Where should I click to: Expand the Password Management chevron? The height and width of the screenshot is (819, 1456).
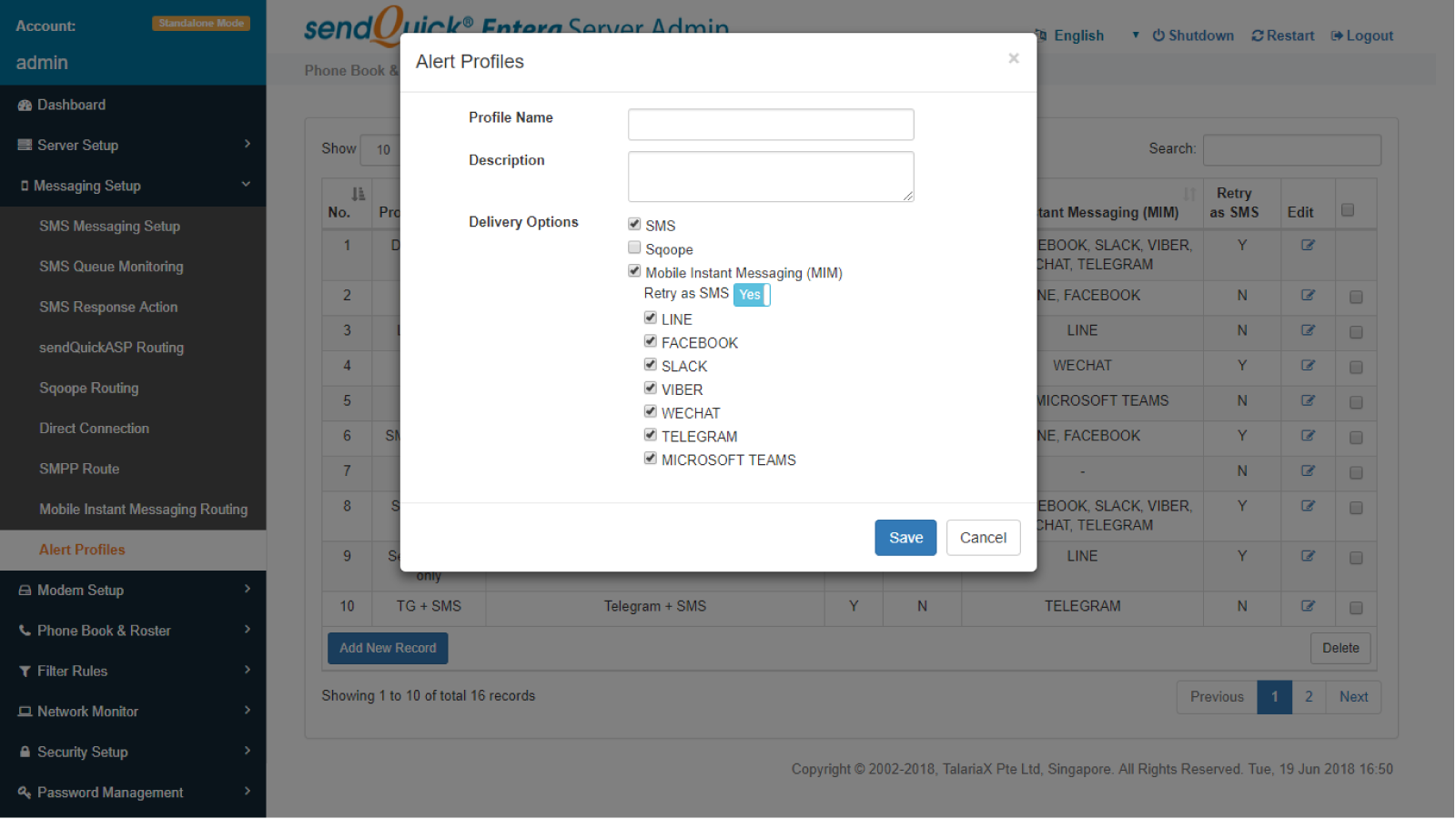point(247,792)
